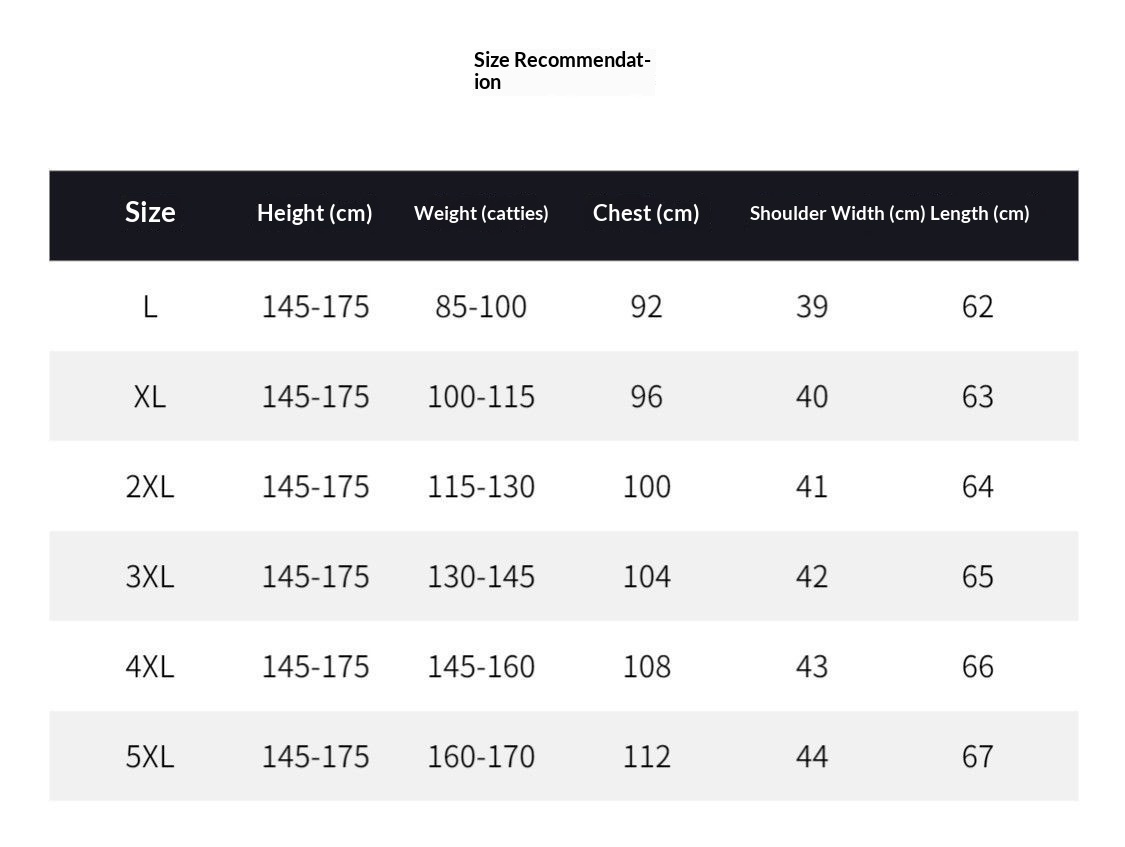Screen dimensions: 1125x847
Task: Click the Size Recommendation title
Action: pyautogui.click(x=562, y=71)
